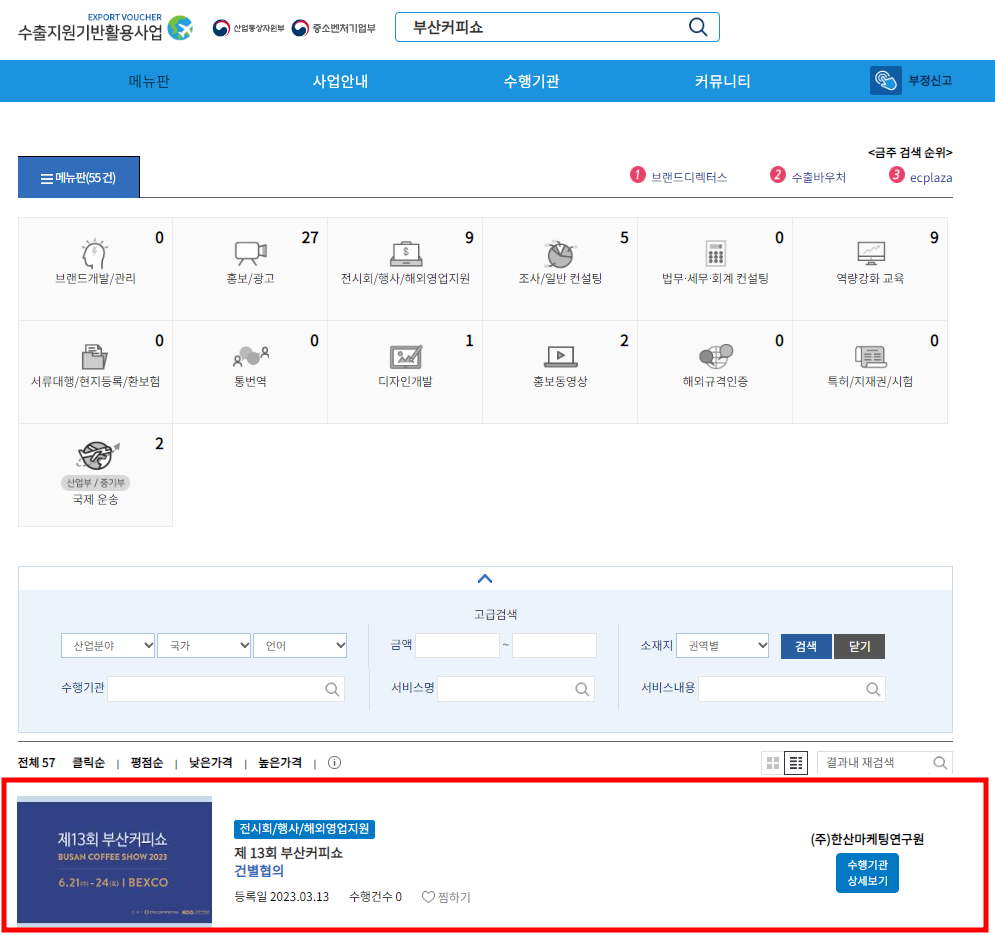Open the Export Voucher site logo
Image resolution: width=995 pixels, height=935 pixels.
coord(105,27)
